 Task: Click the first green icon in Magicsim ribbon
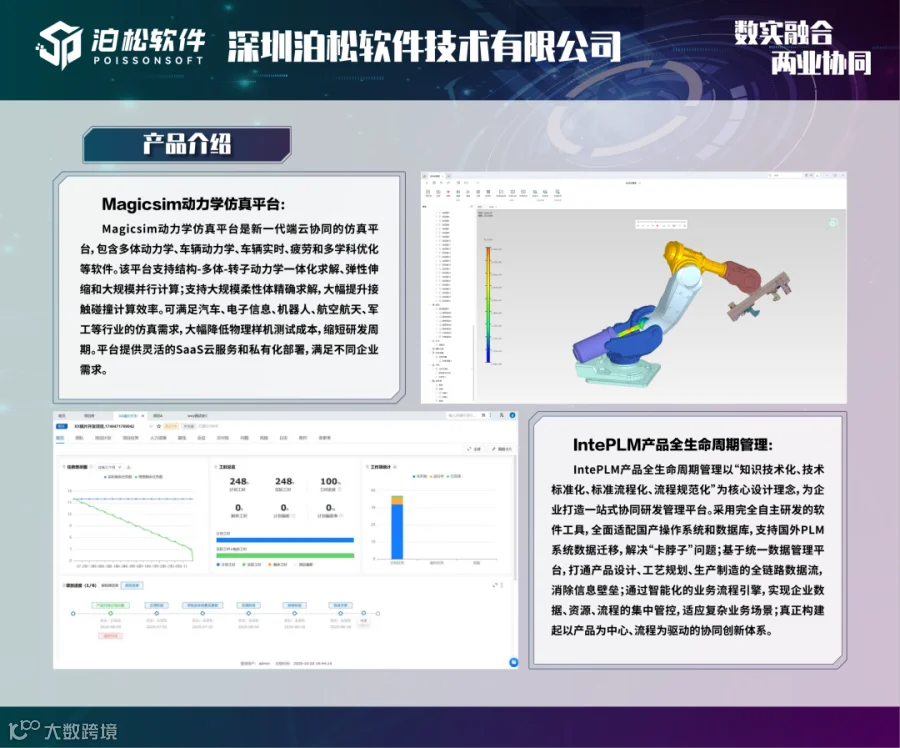tap(535, 192)
